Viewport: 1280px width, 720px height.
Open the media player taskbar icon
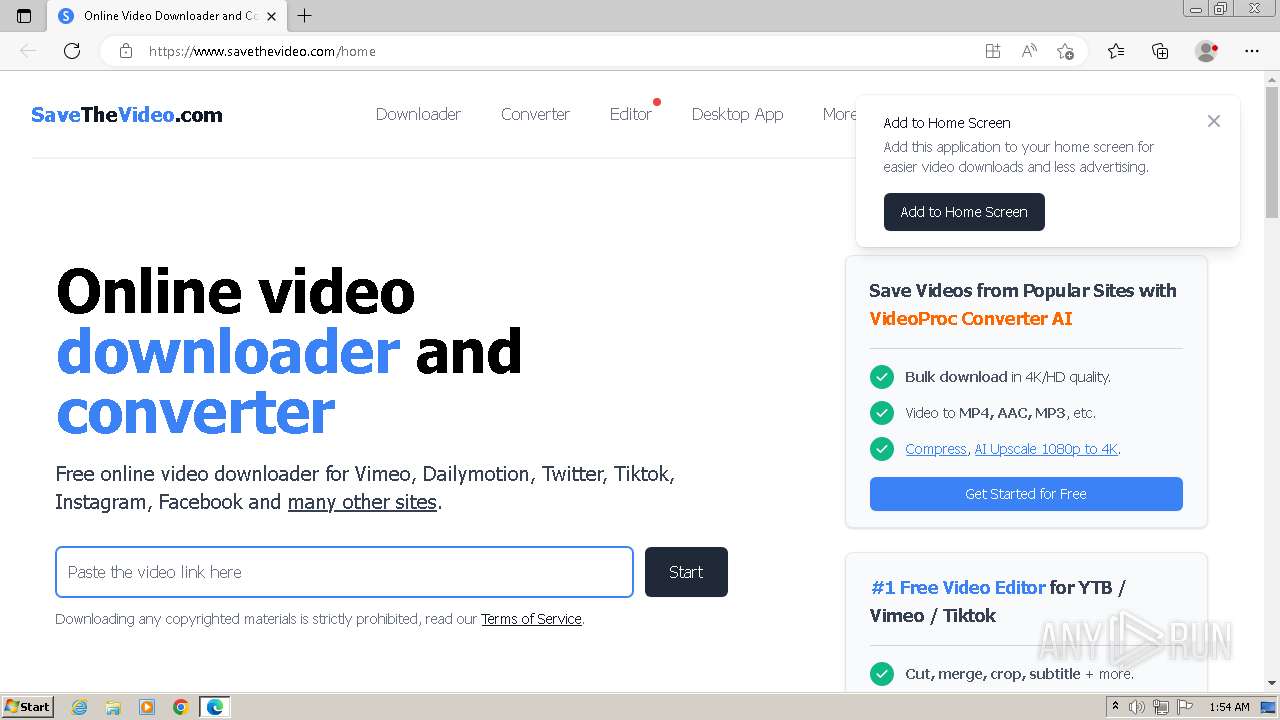[x=147, y=707]
